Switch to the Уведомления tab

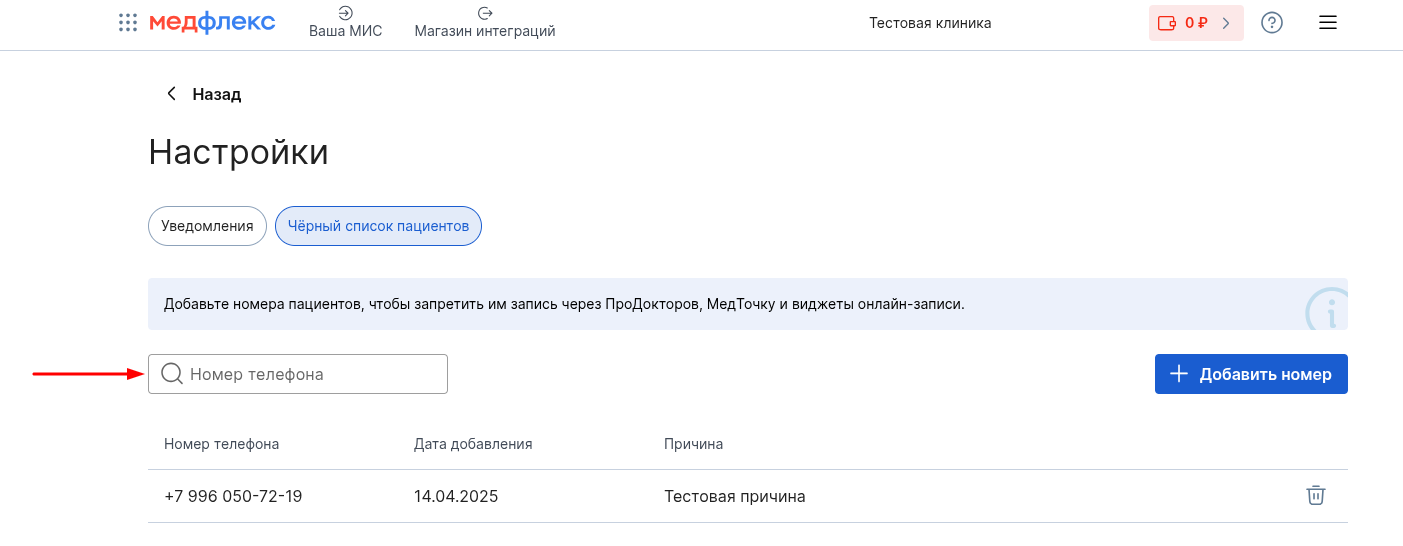(208, 226)
